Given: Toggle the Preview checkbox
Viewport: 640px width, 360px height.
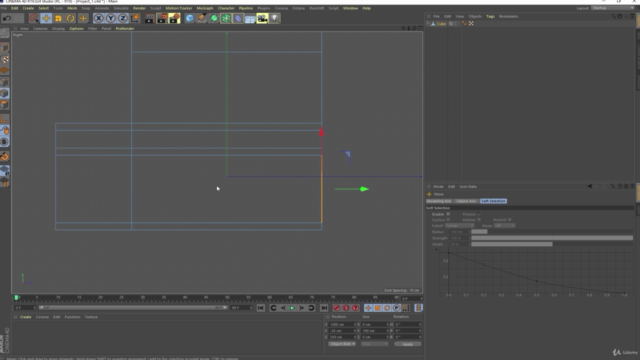Looking at the screenshot, I should pyautogui.click(x=479, y=214).
